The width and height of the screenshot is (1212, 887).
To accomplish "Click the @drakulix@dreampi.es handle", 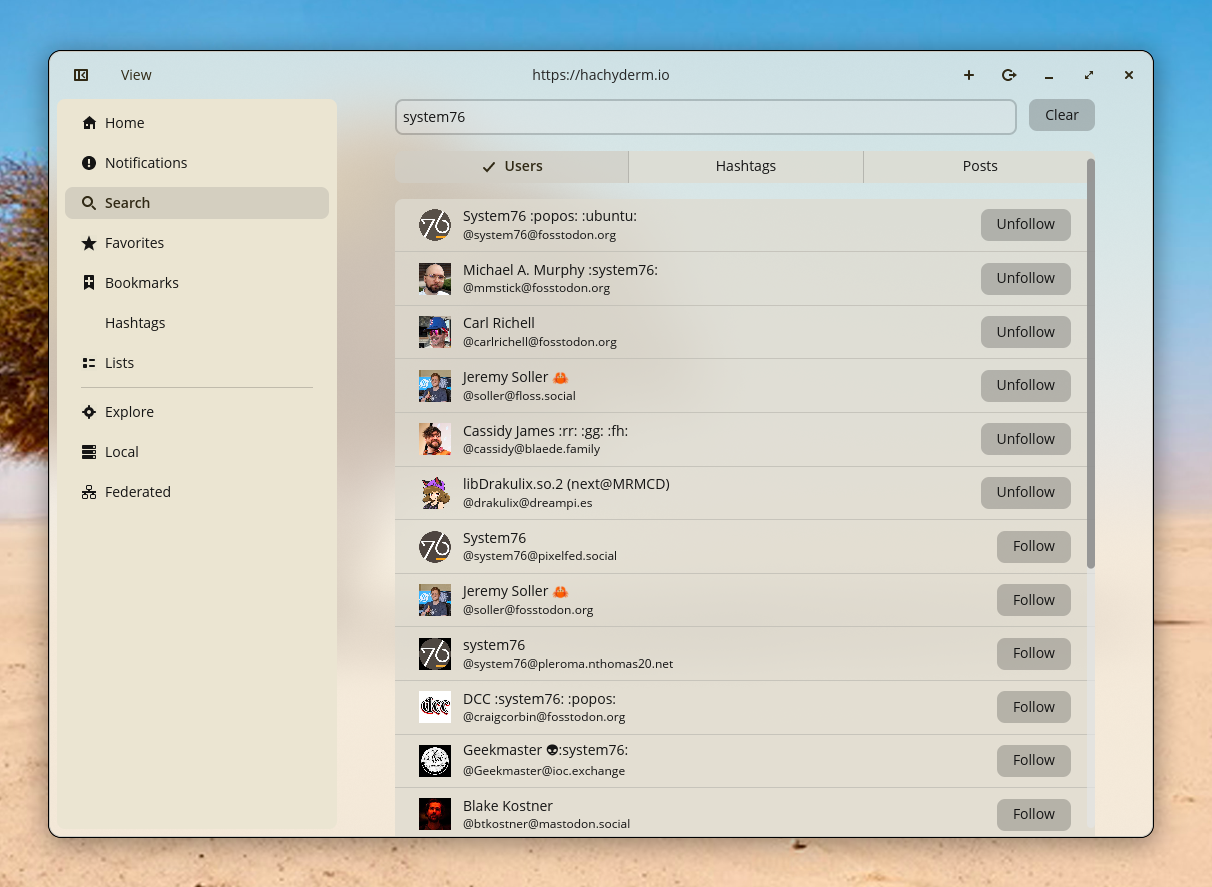I will (527, 503).
